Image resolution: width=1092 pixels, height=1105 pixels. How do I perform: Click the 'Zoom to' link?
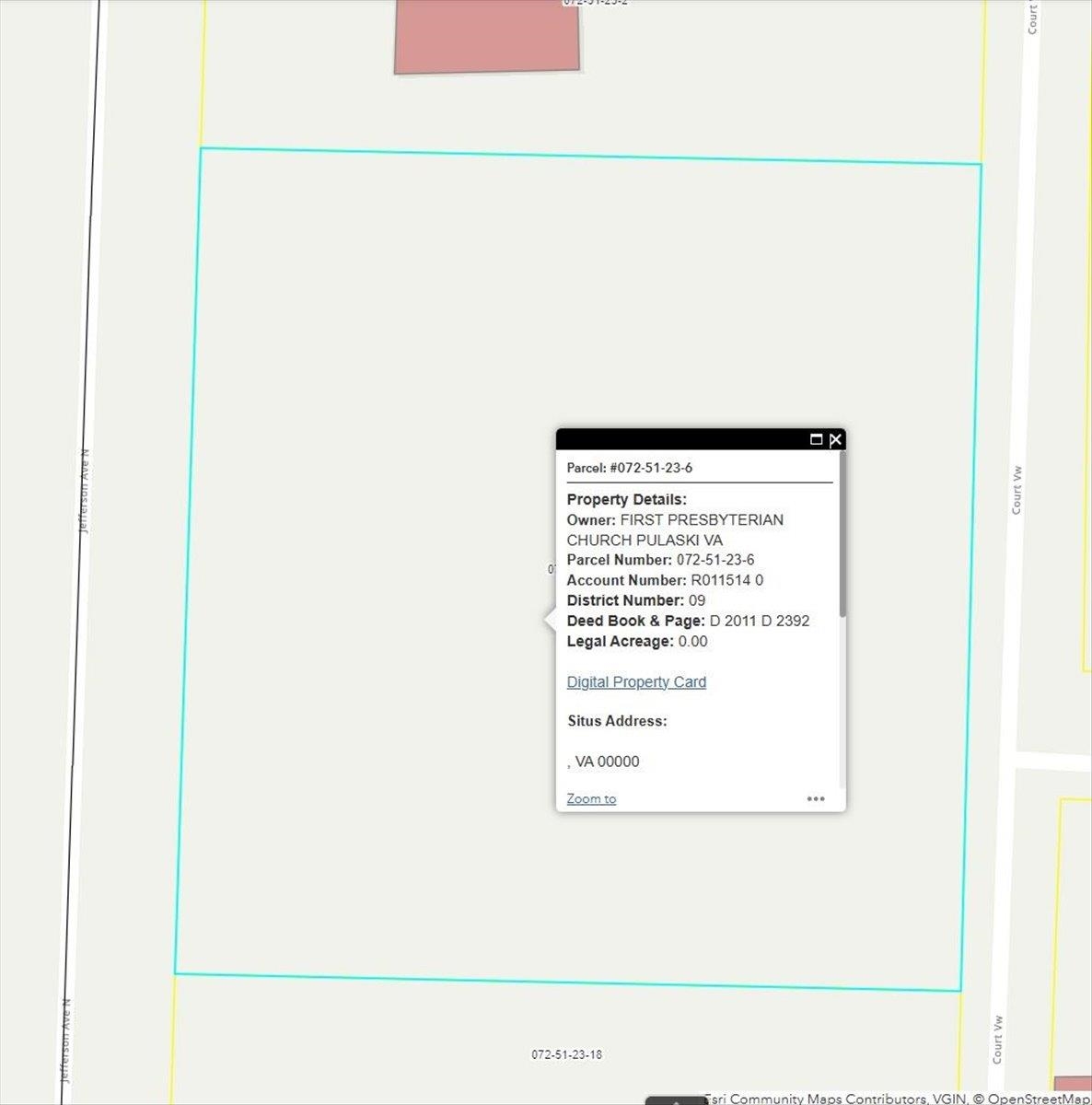pyautogui.click(x=591, y=798)
